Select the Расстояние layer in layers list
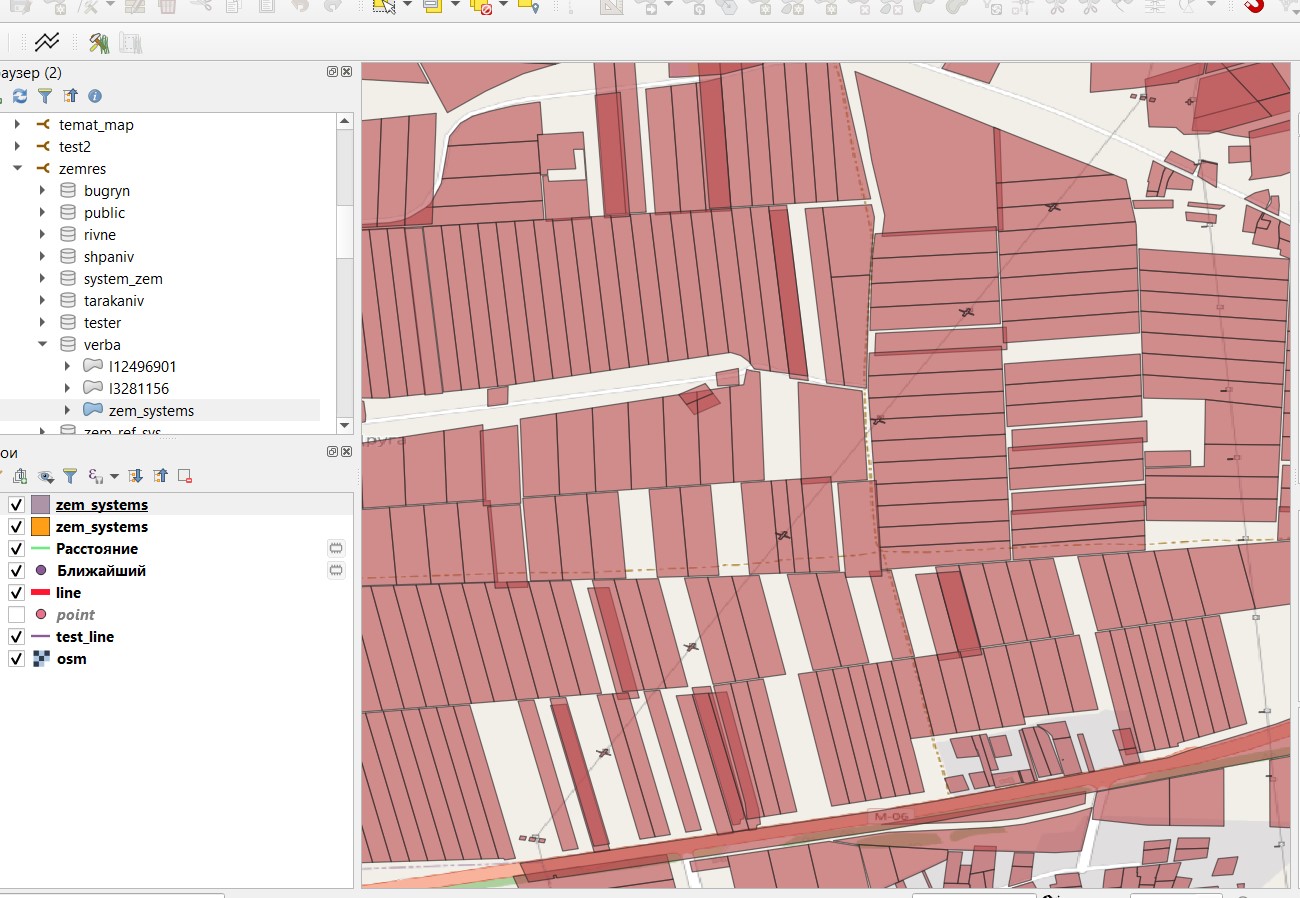 97,549
